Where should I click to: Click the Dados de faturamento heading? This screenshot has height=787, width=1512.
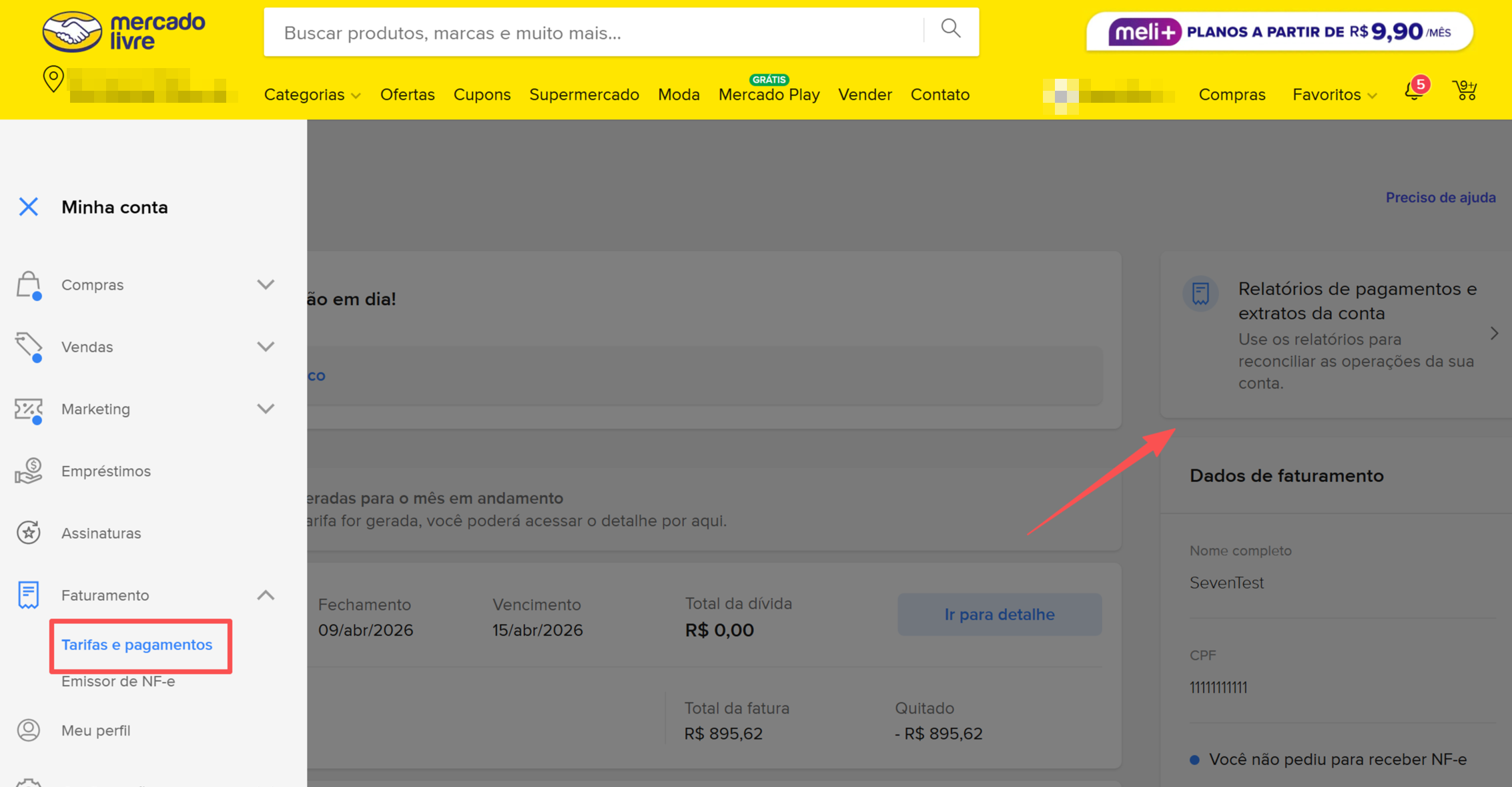click(1286, 476)
